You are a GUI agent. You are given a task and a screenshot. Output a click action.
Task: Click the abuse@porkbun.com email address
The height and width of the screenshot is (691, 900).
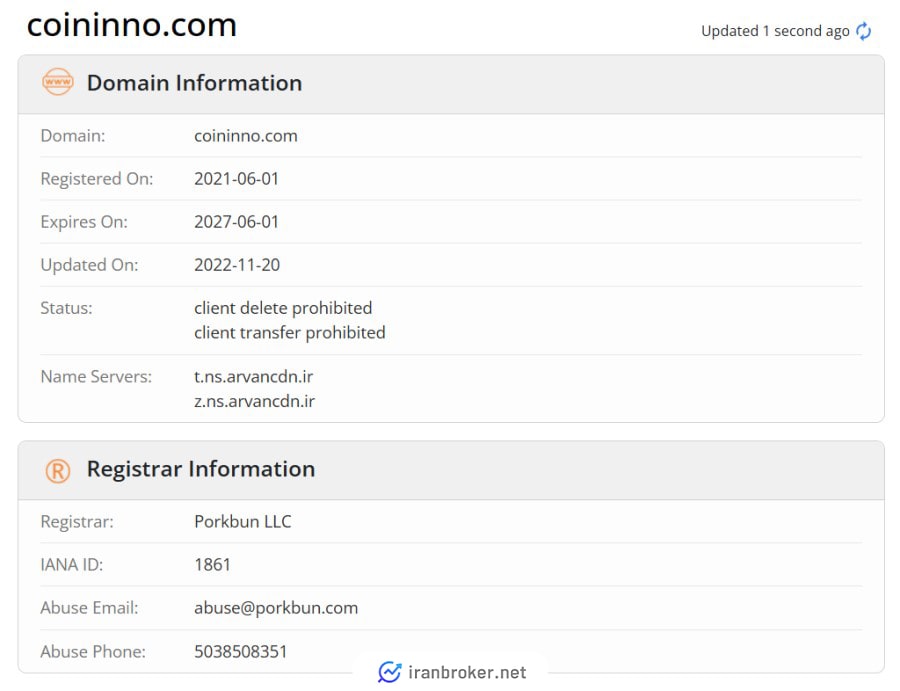[x=276, y=608]
